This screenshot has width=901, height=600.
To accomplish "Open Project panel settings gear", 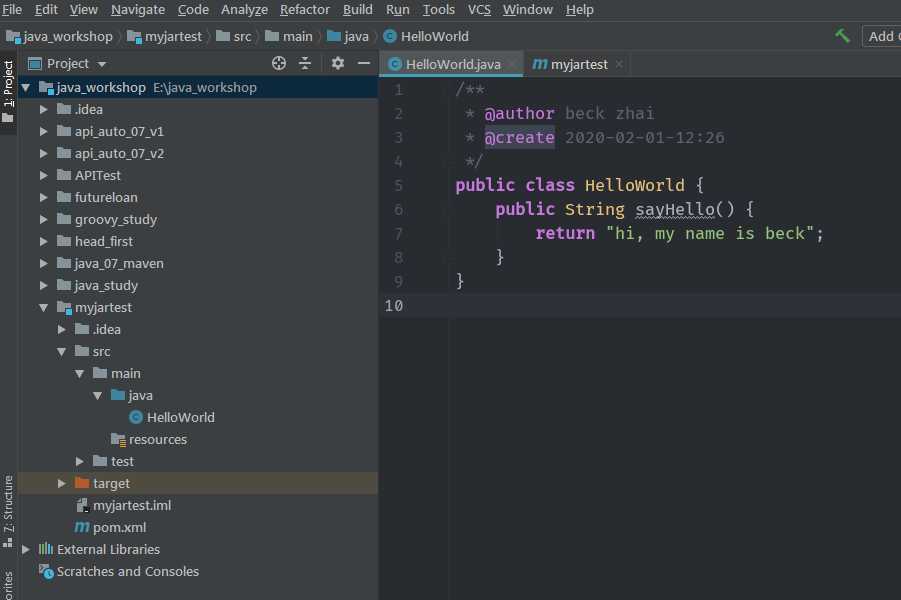I will pyautogui.click(x=338, y=63).
